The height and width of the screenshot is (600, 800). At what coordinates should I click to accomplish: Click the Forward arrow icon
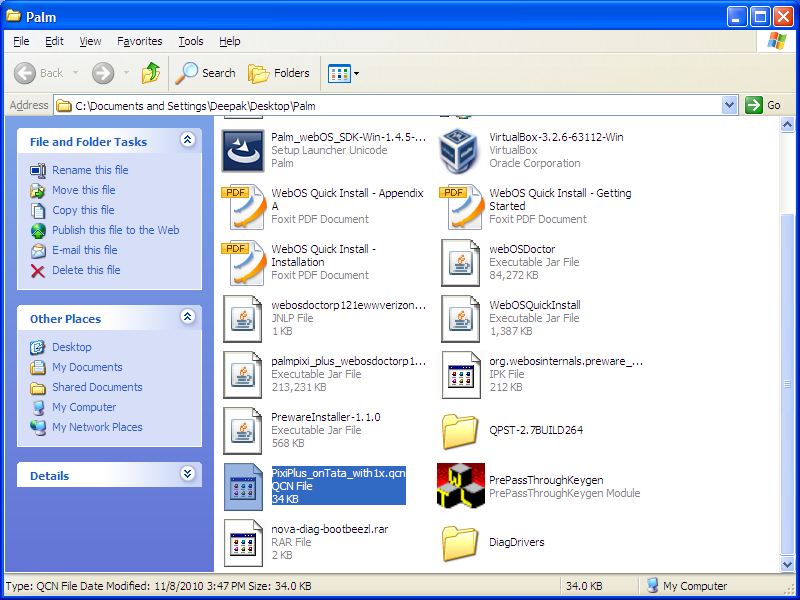[x=103, y=73]
